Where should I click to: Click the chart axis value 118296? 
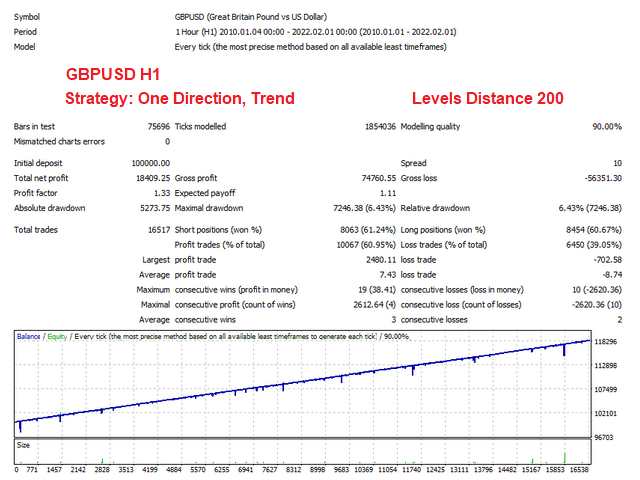pos(606,342)
